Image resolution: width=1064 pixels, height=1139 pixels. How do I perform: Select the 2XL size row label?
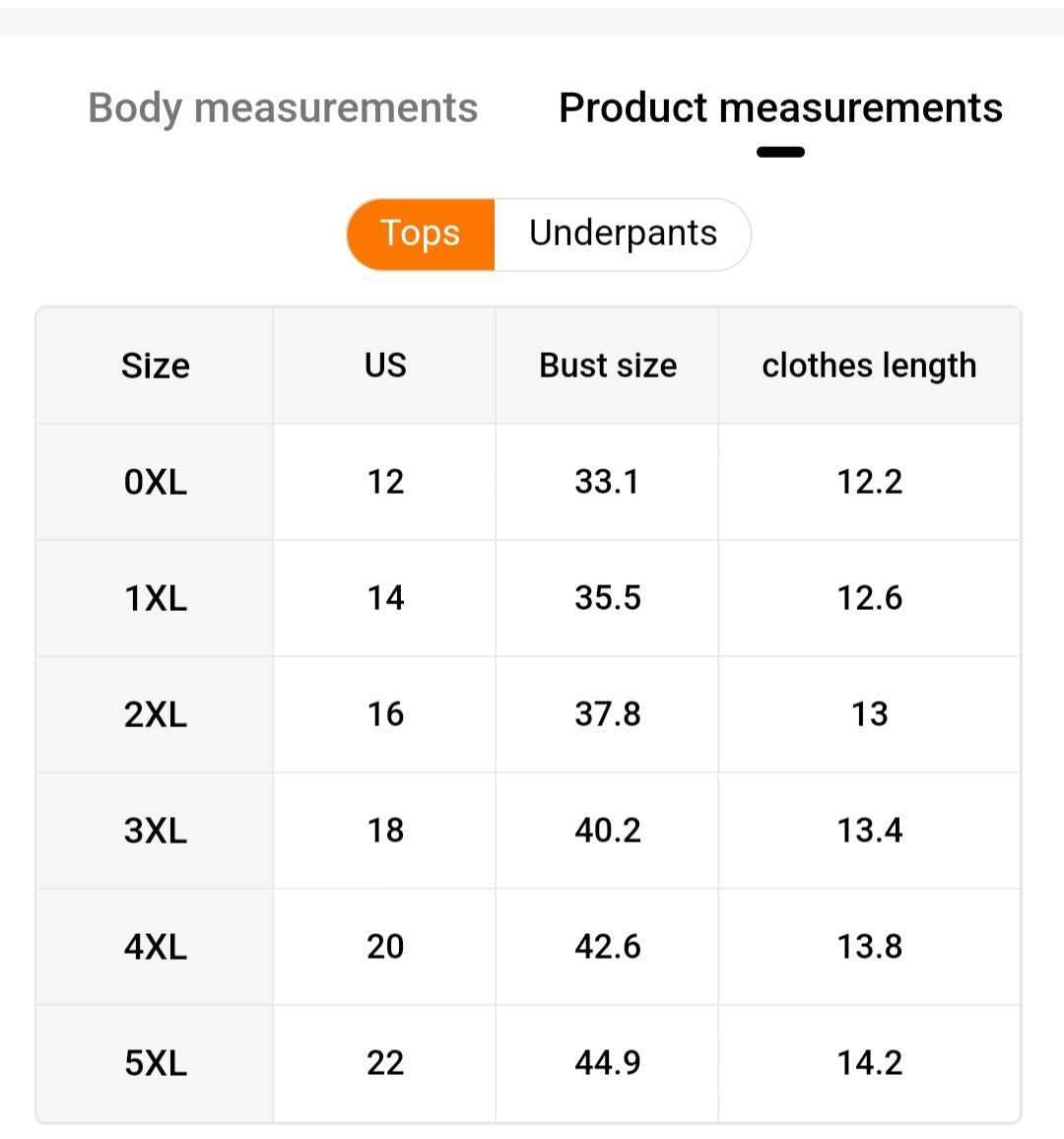pos(156,714)
